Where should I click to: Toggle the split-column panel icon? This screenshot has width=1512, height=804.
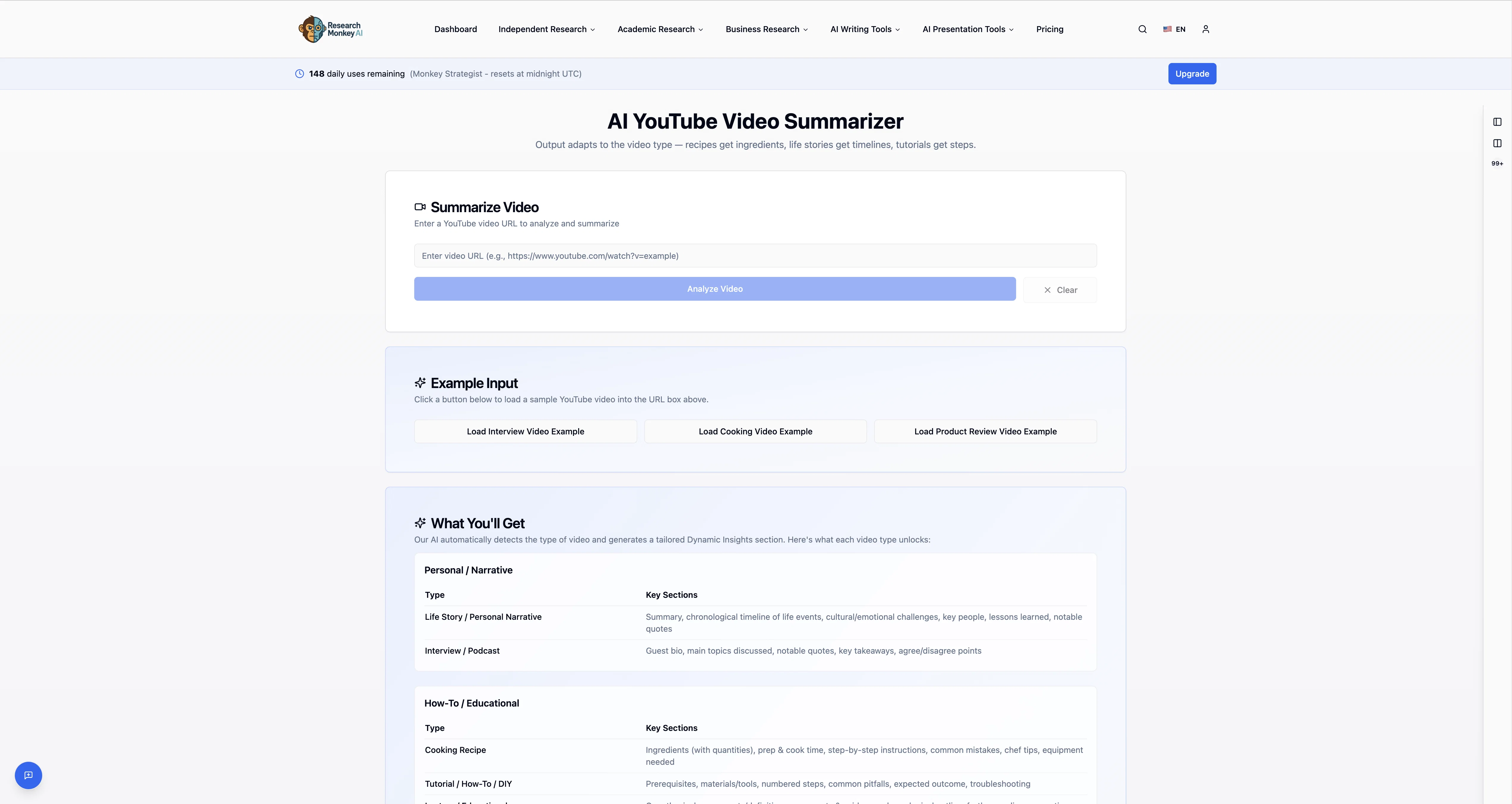(x=1497, y=143)
